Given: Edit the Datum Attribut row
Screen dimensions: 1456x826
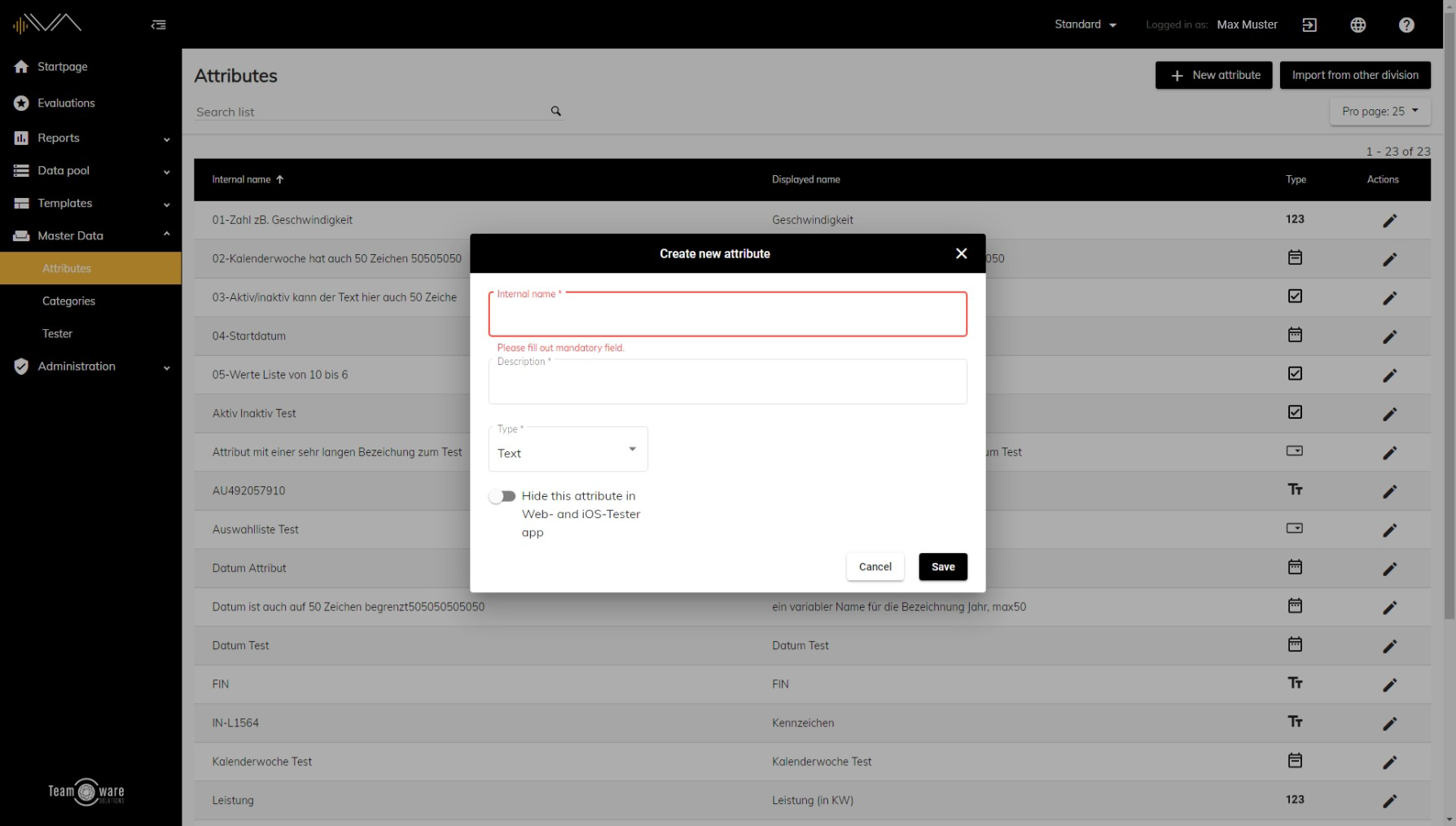Looking at the screenshot, I should pyautogui.click(x=1389, y=569).
